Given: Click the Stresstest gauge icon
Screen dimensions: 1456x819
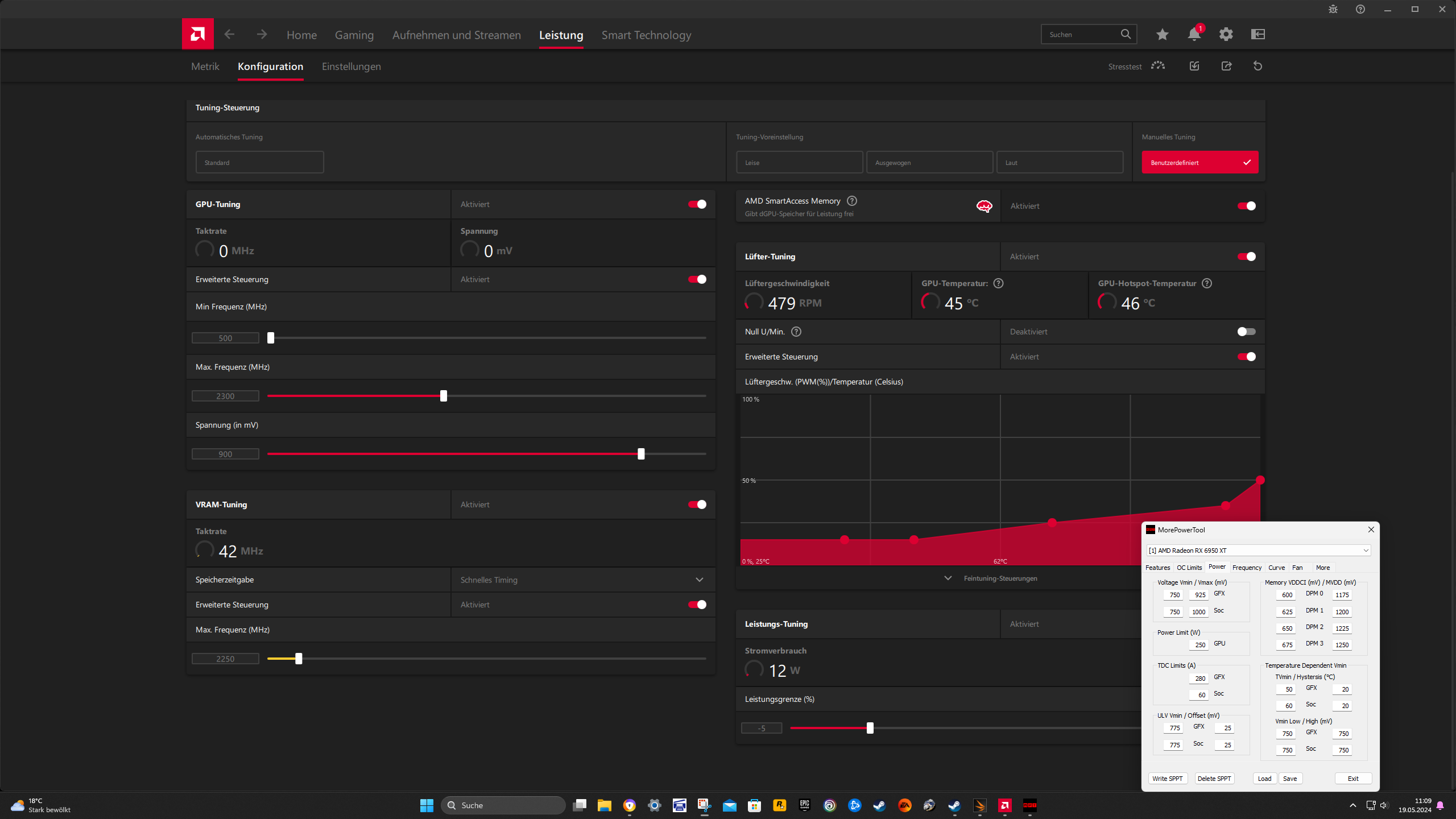Looking at the screenshot, I should 1157,66.
